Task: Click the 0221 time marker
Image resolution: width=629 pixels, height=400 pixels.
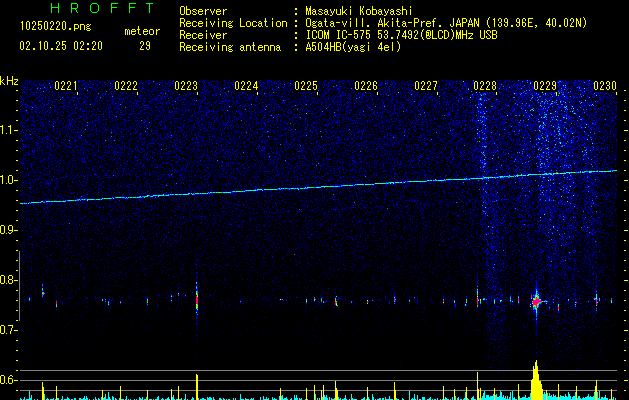Action: point(66,86)
